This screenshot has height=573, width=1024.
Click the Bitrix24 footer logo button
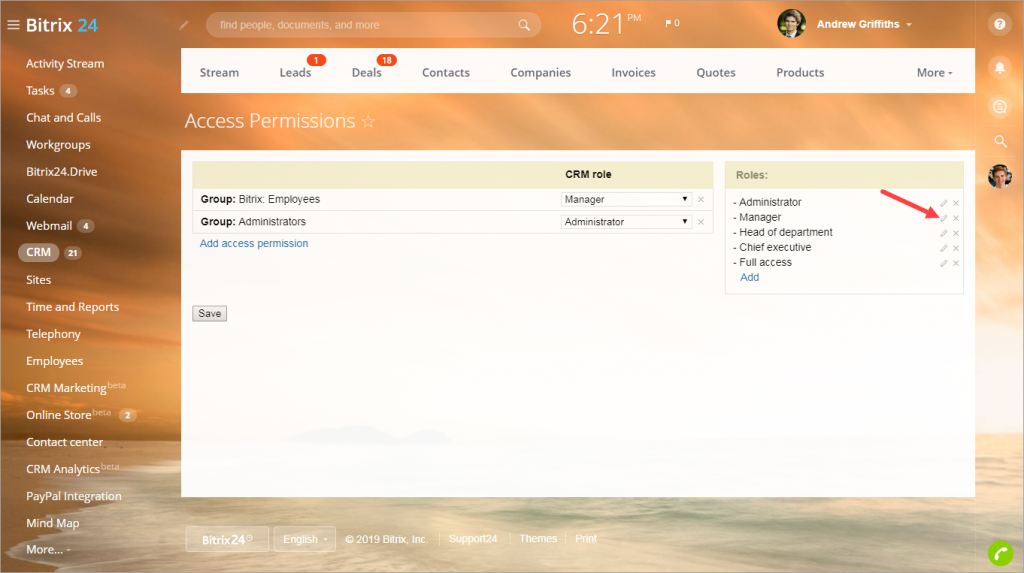227,539
